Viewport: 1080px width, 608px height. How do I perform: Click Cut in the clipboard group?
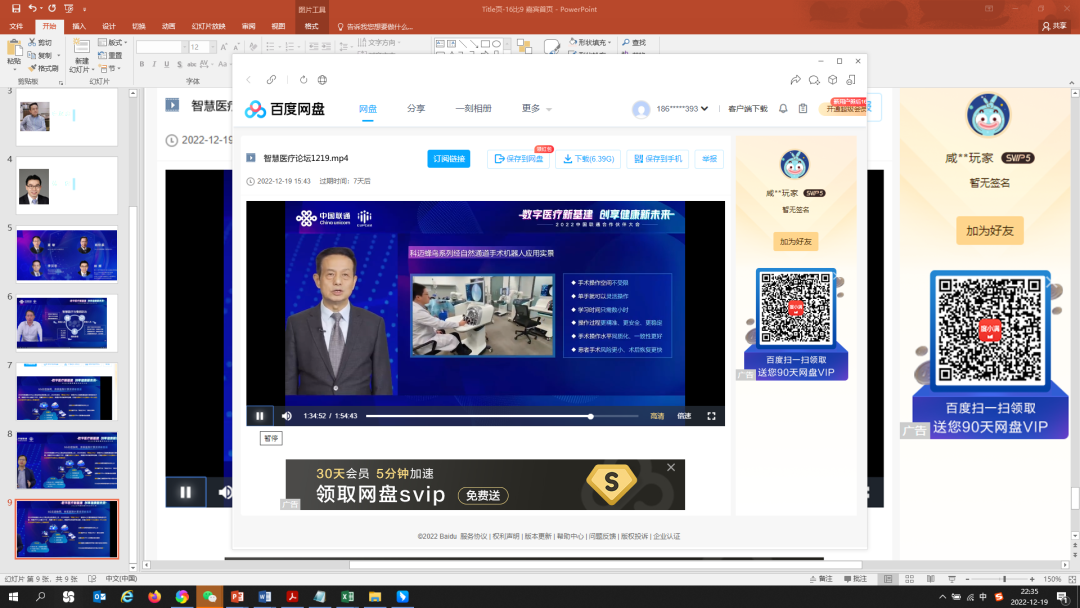point(41,43)
